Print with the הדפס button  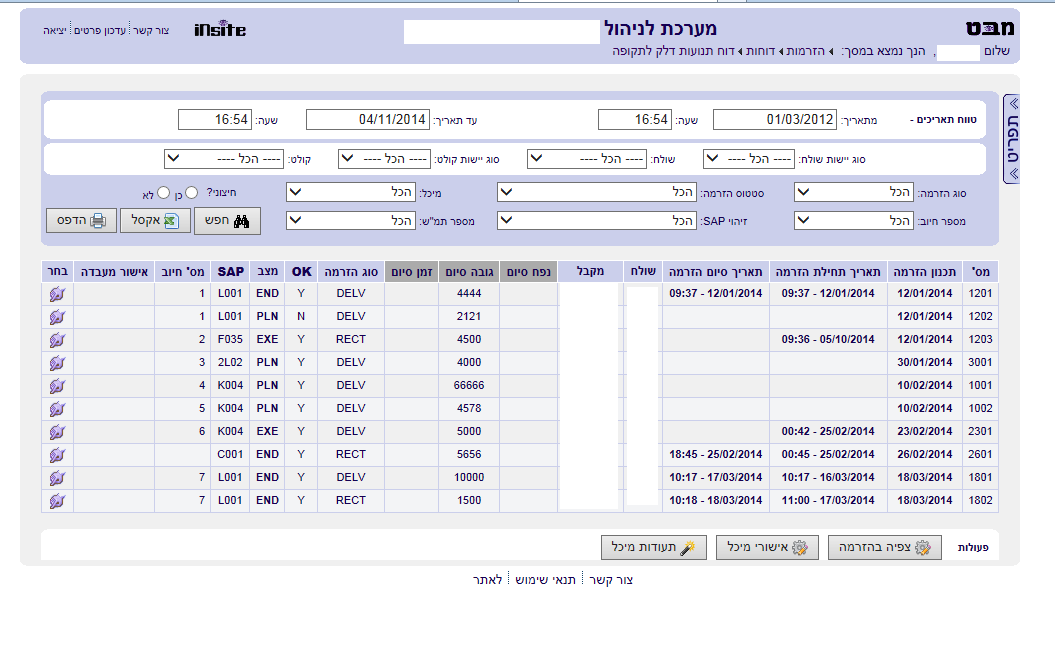point(81,221)
